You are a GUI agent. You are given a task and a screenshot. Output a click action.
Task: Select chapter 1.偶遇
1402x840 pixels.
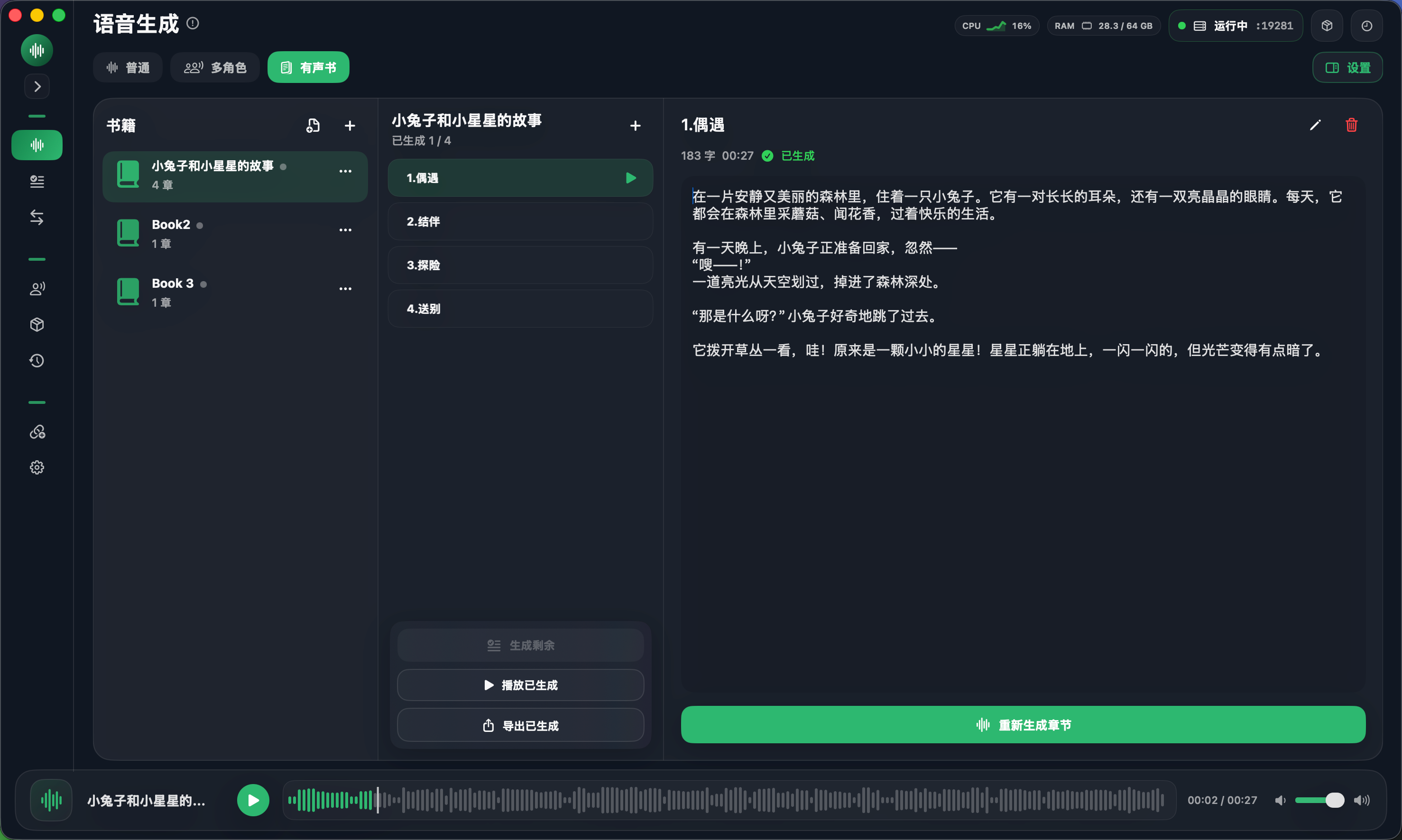(520, 178)
